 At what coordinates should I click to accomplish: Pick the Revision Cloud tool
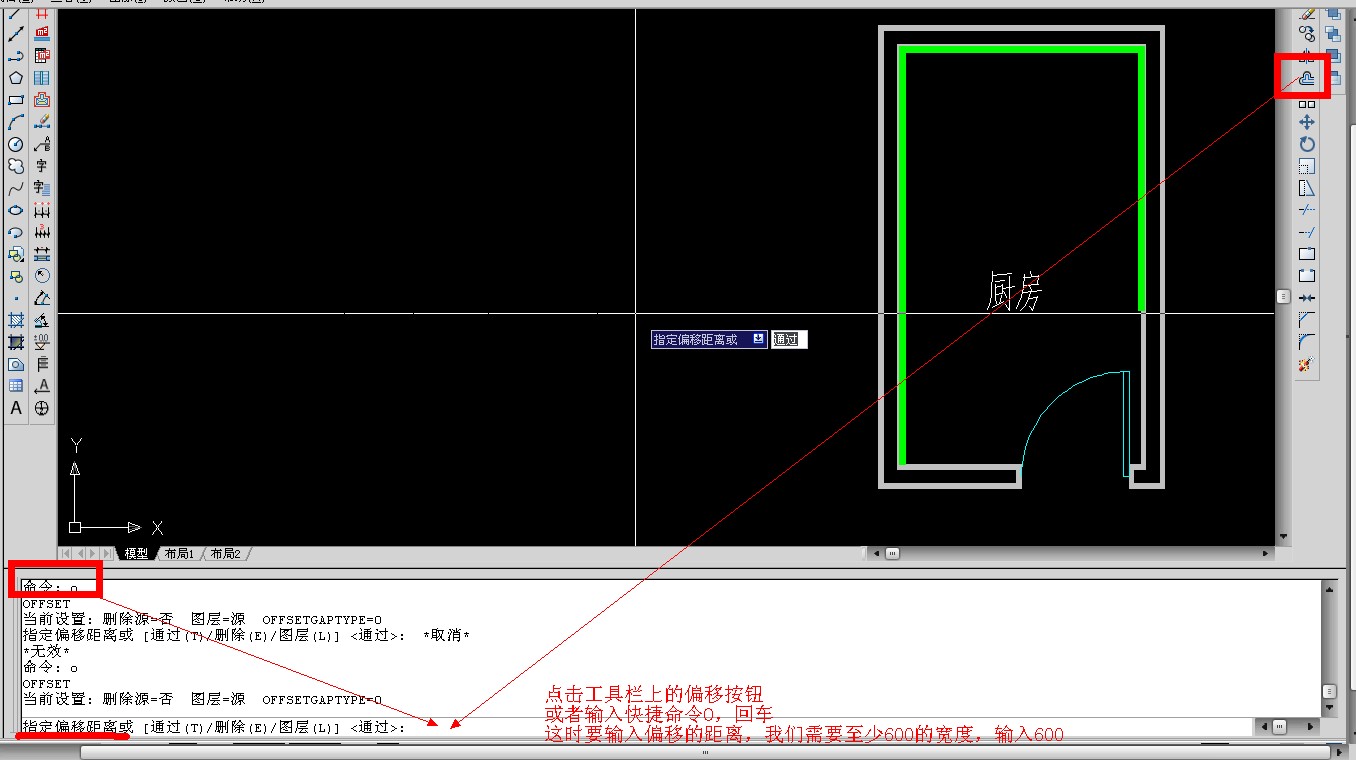[16, 166]
